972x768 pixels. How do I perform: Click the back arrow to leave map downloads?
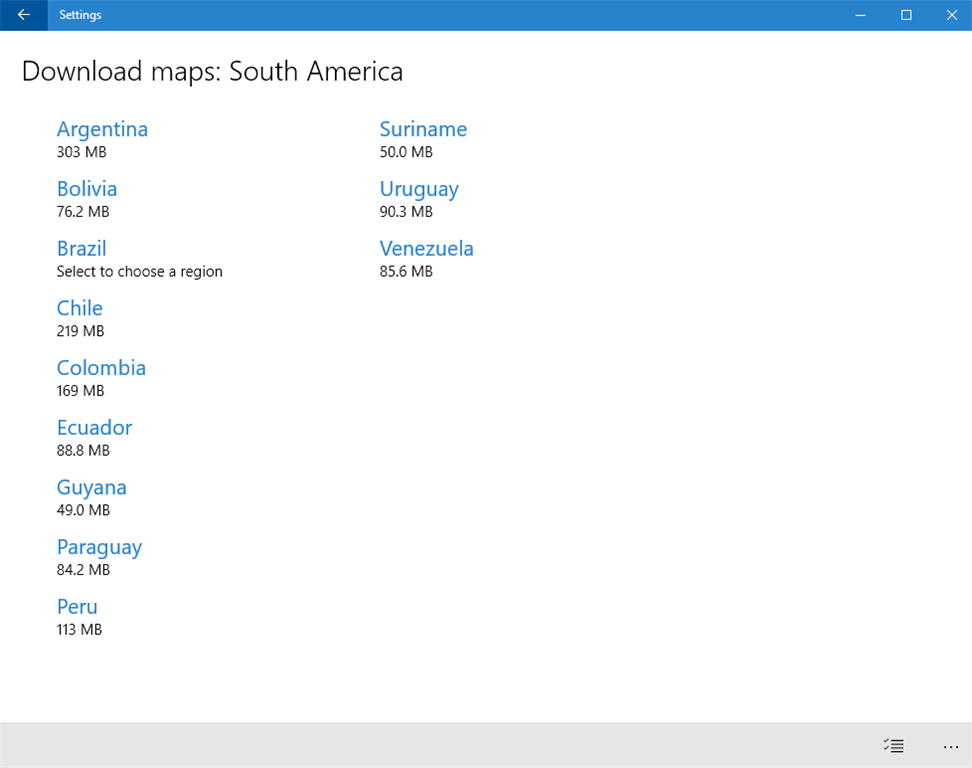click(22, 15)
